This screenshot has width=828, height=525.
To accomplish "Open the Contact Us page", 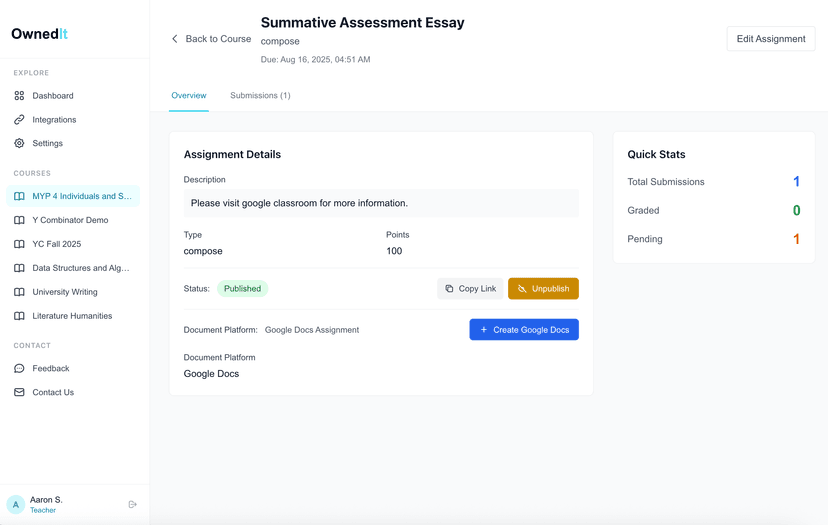I will click(73, 392).
